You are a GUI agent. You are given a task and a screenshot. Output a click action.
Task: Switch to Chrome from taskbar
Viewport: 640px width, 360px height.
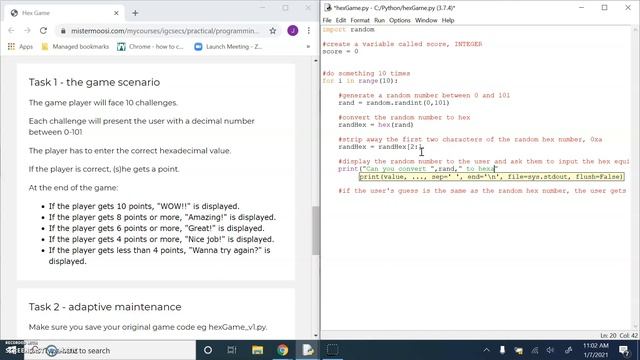pyautogui.click(x=282, y=350)
